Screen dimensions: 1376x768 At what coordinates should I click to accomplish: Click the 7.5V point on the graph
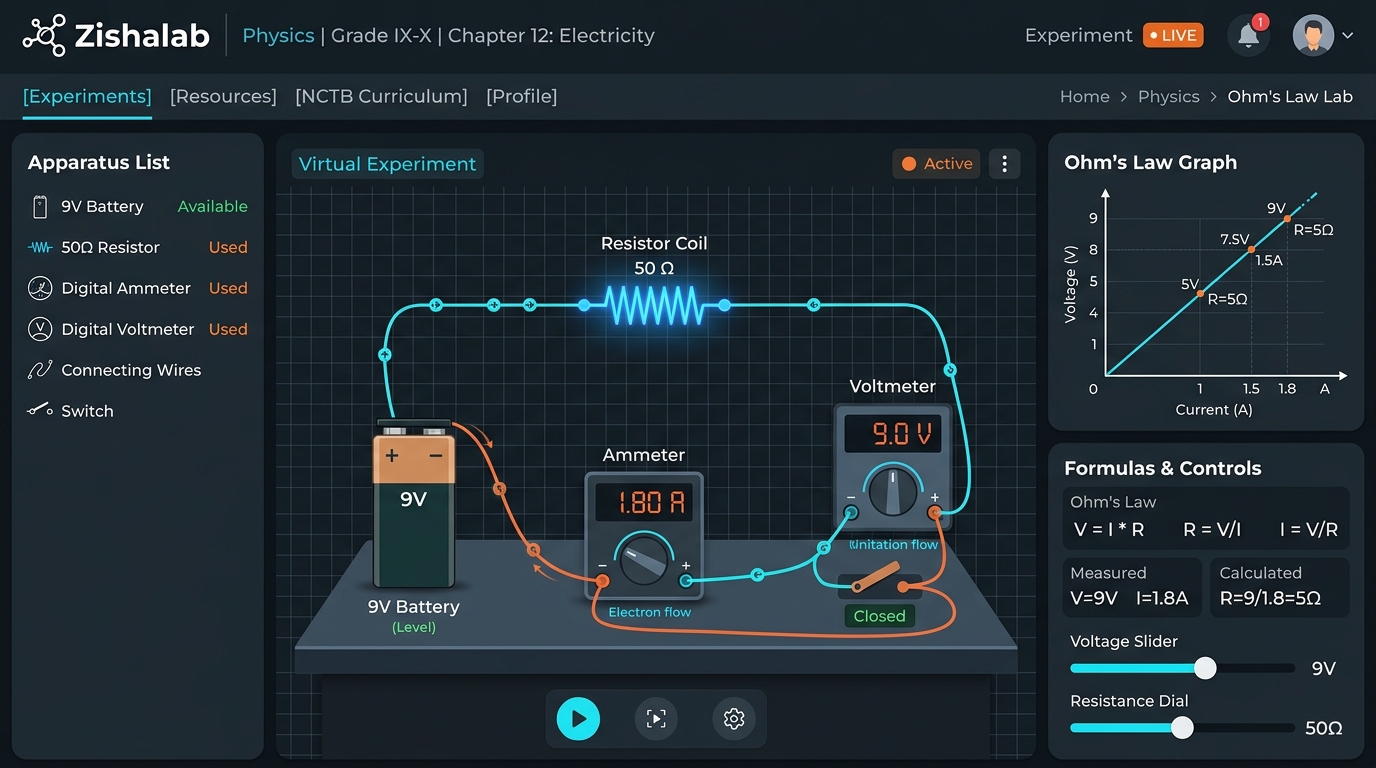tap(1250, 249)
